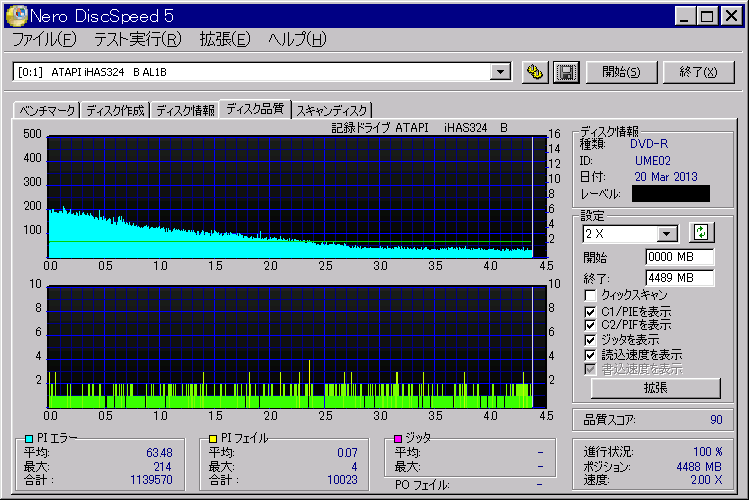This screenshot has width=749, height=500.
Task: Click the PI error graph
Action: [297, 197]
